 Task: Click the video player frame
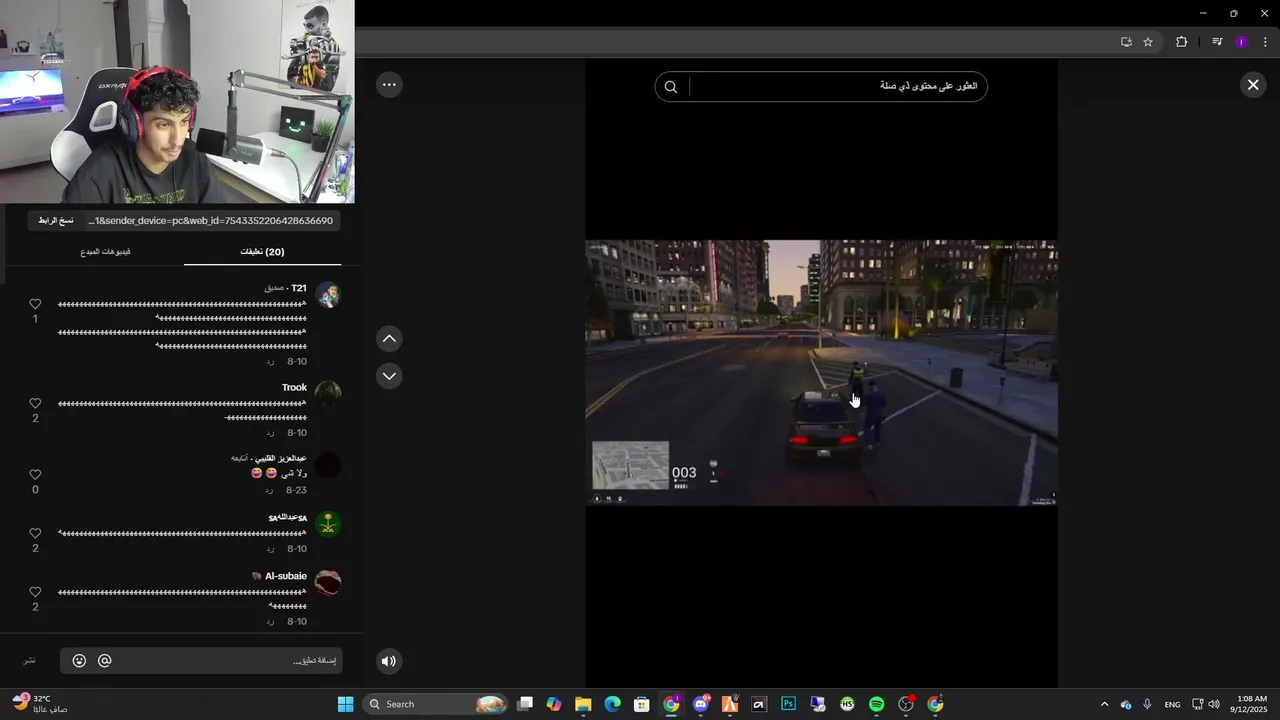[821, 372]
